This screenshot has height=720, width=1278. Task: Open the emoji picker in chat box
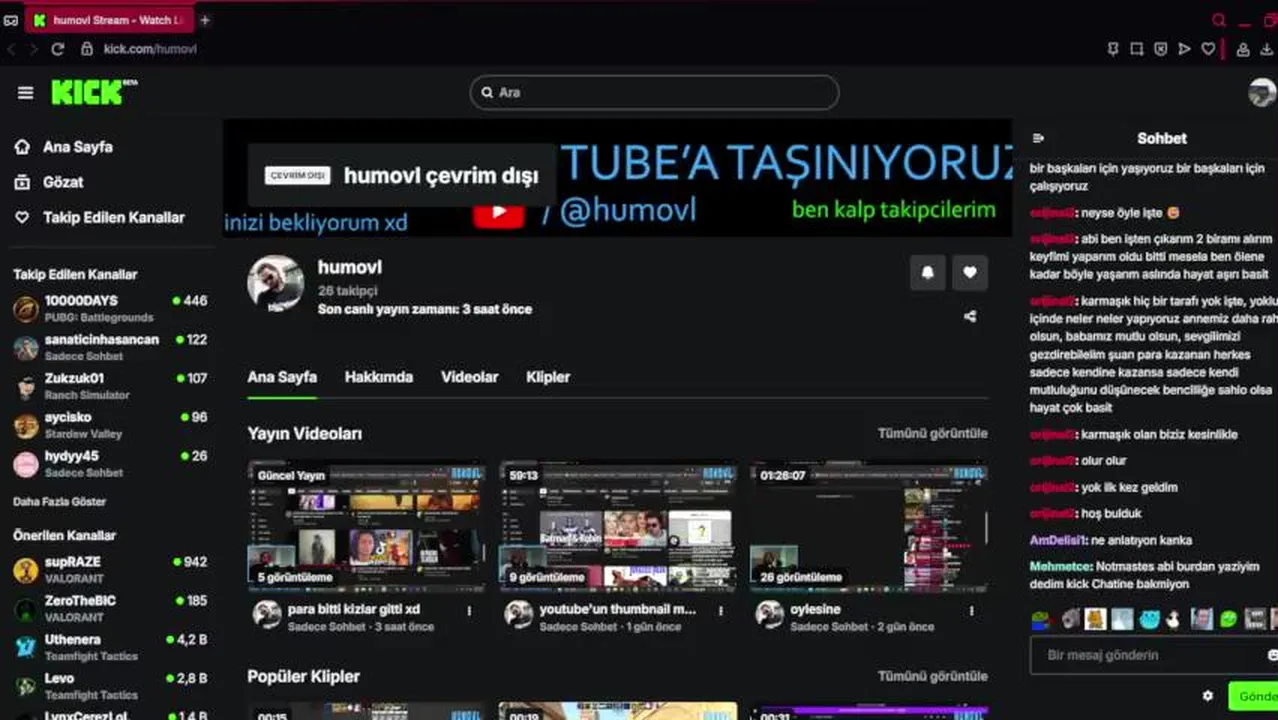[1272, 655]
